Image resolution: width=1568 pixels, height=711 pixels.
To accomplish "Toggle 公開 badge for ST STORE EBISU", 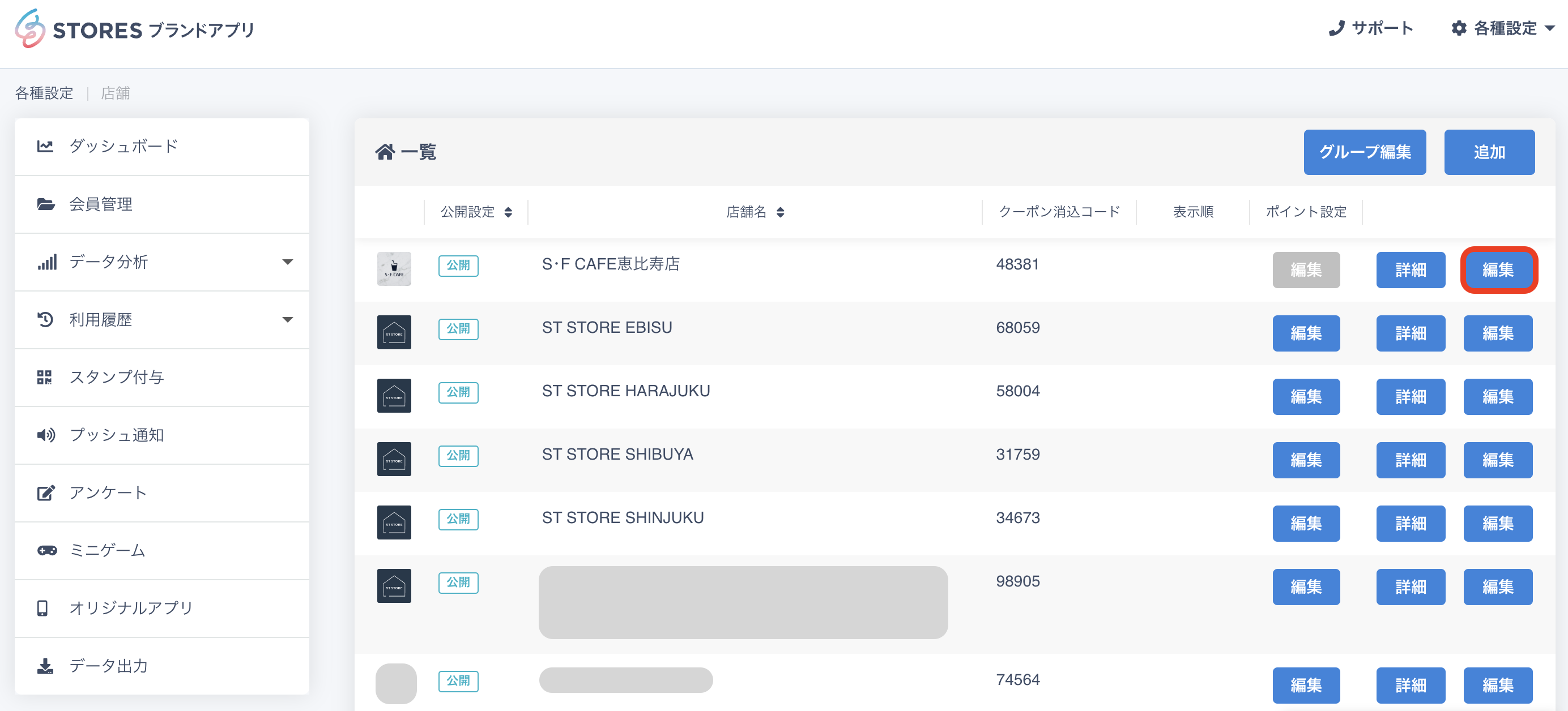I will coord(458,329).
